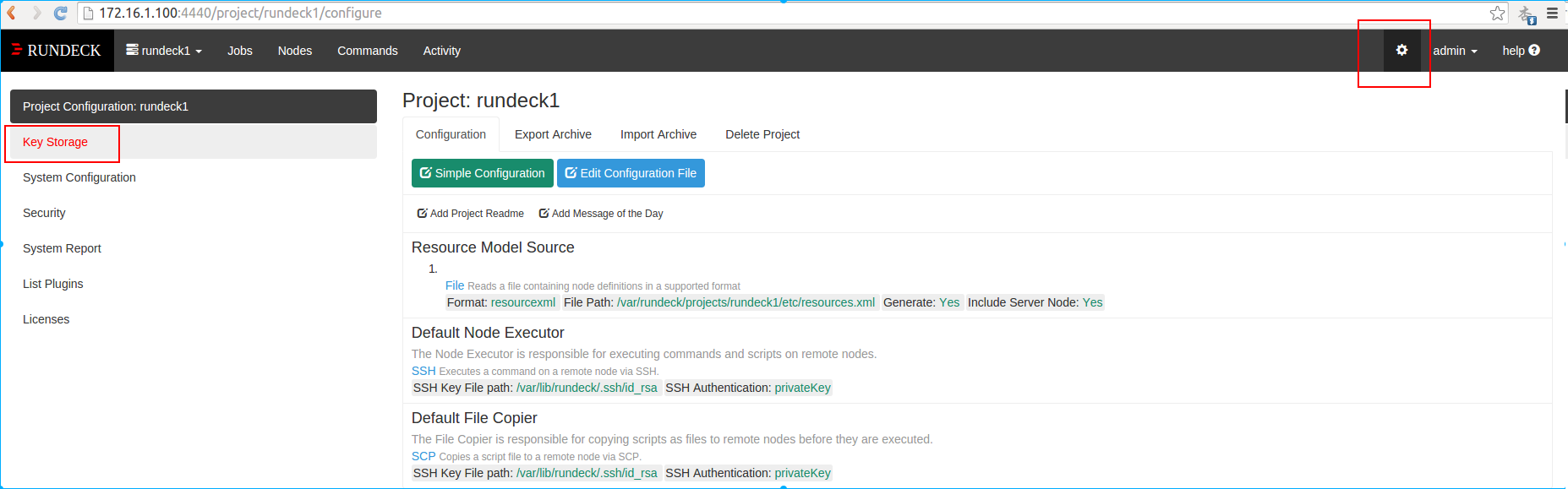The width and height of the screenshot is (1568, 489).
Task: Open the admin user dropdown
Action: 1455,51
